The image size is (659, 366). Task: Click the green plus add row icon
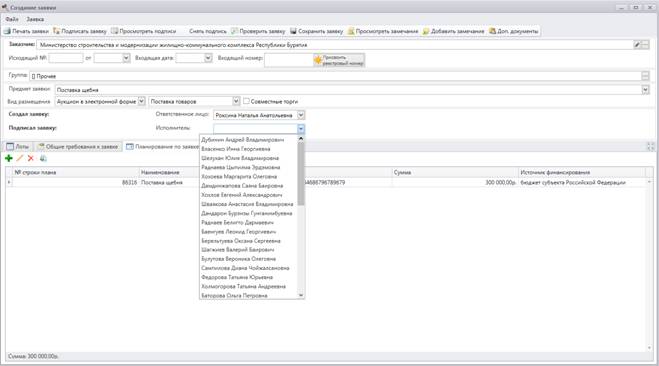point(8,158)
